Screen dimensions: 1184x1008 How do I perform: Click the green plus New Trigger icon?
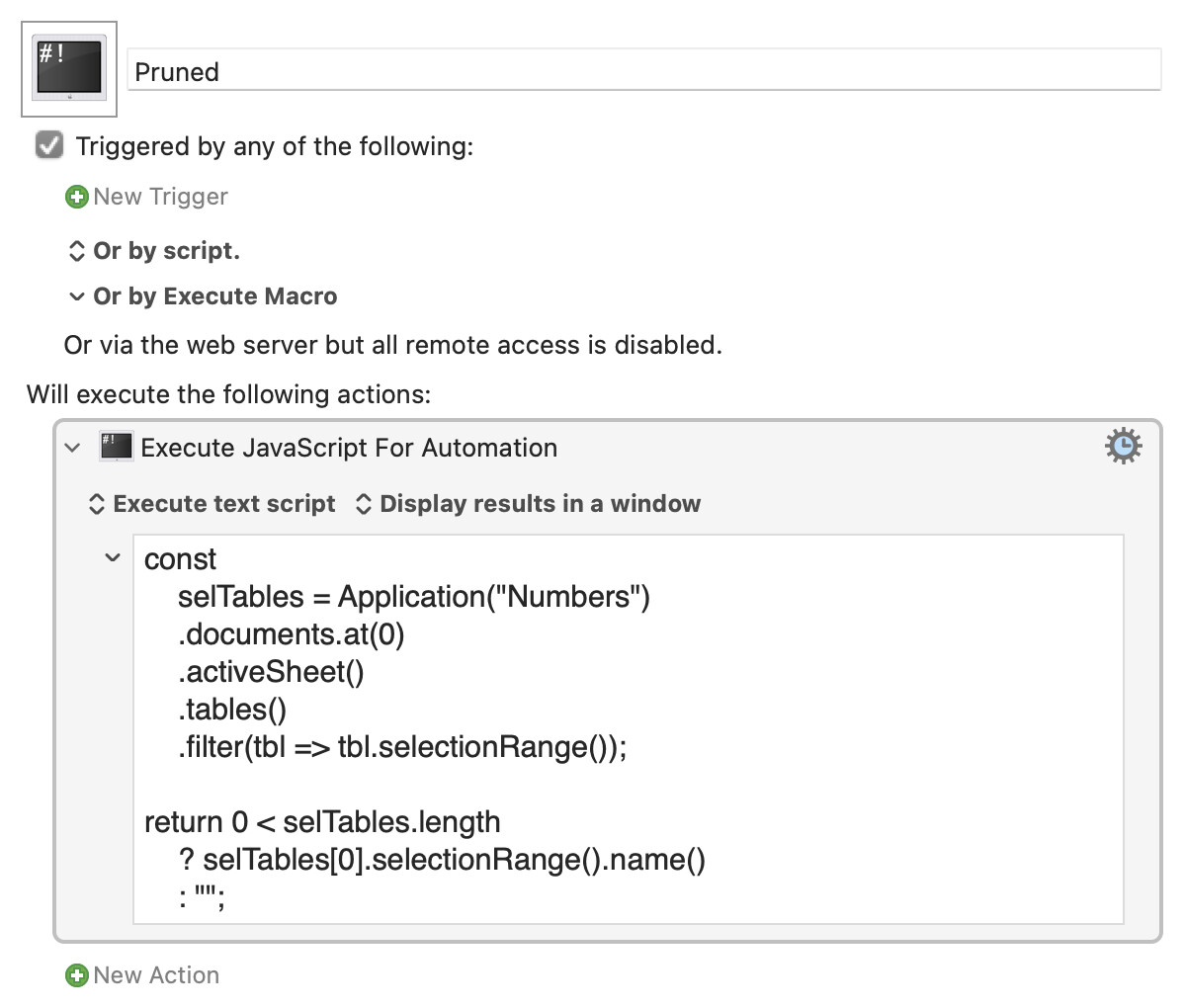pos(76,197)
